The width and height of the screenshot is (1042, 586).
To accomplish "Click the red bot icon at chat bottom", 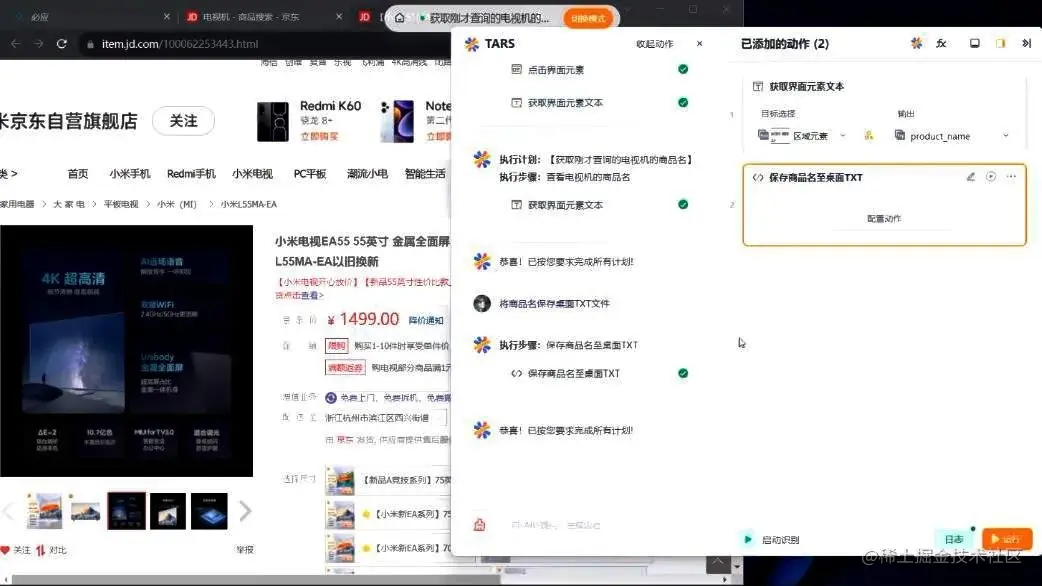I will tap(479, 525).
